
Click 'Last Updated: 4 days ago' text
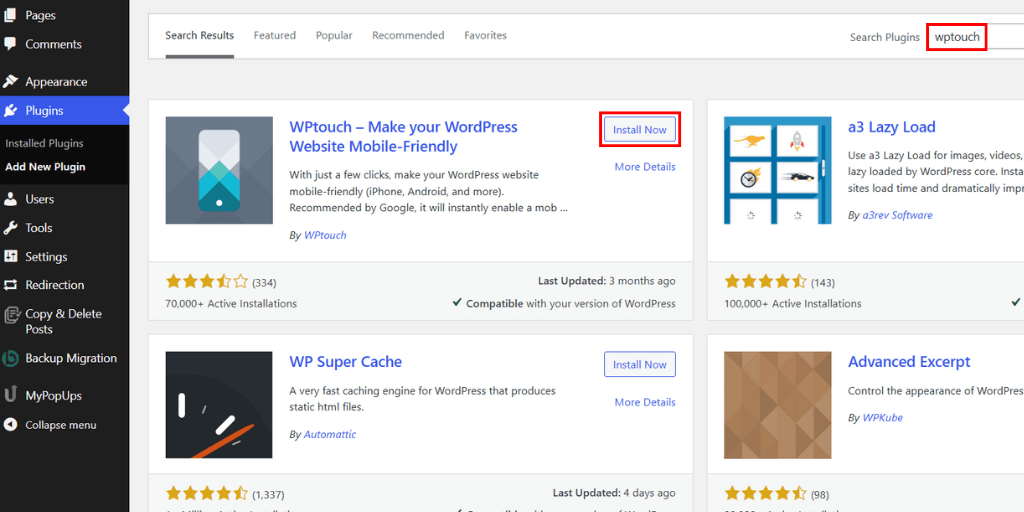[x=614, y=492]
